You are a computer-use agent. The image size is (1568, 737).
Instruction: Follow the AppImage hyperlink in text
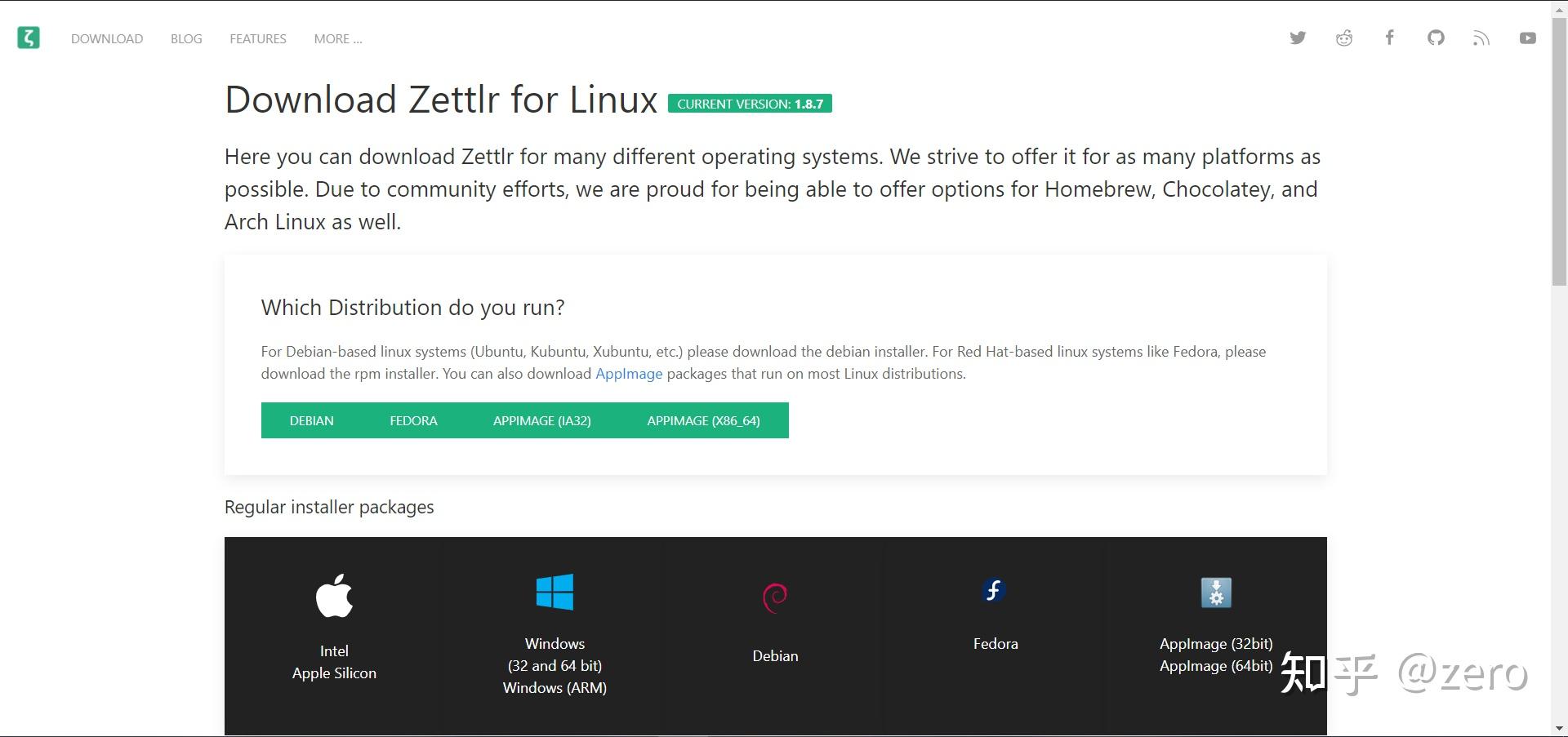click(x=629, y=374)
